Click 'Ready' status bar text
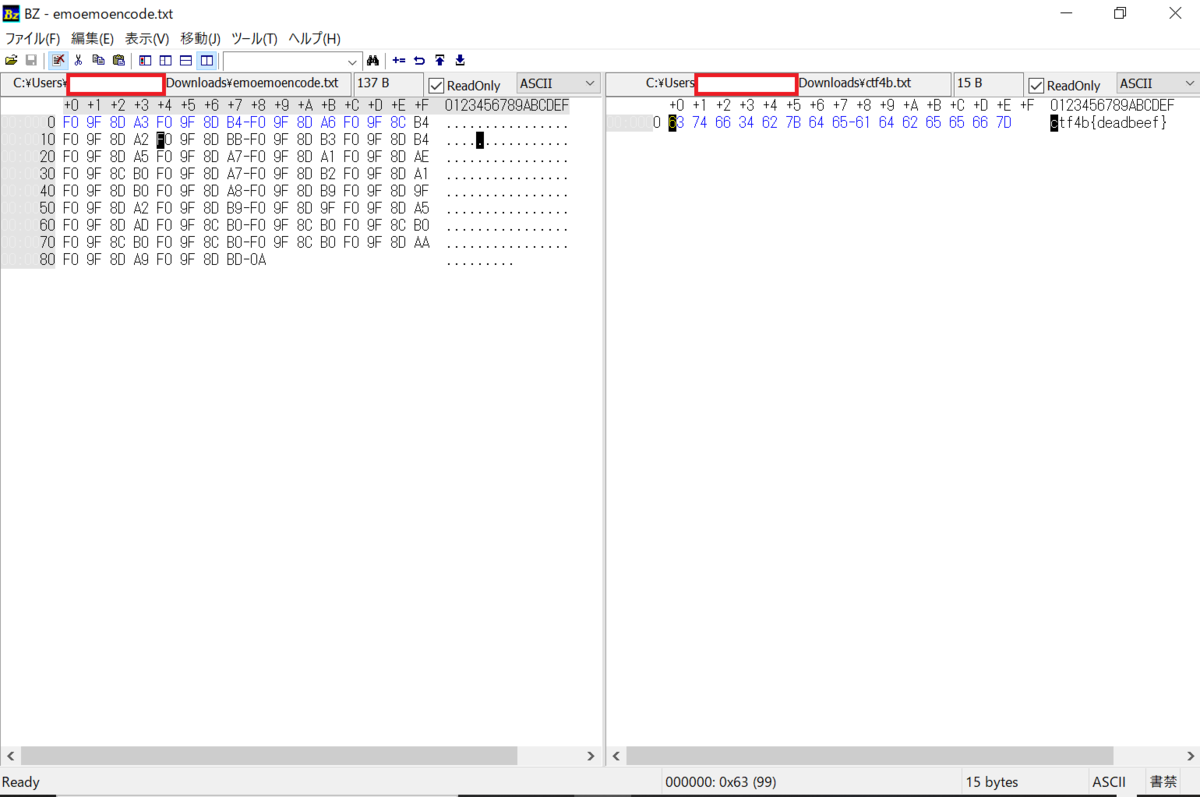Image resolution: width=1200 pixels, height=797 pixels. tap(21, 782)
